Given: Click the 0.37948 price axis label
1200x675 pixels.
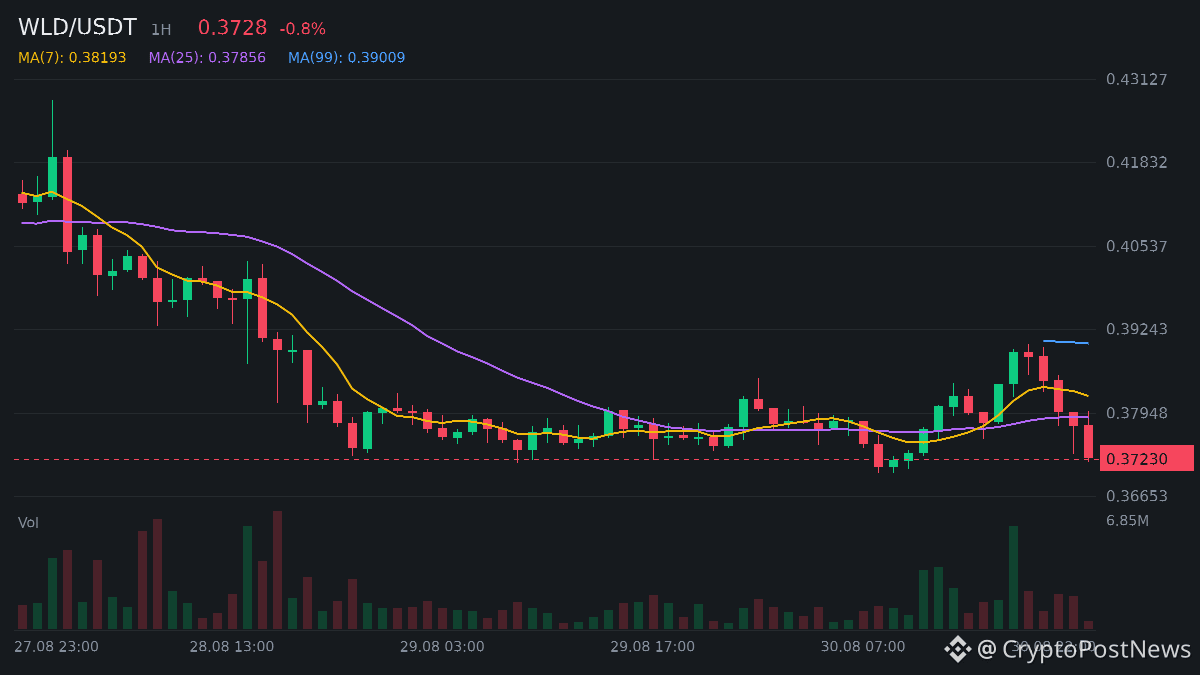Looking at the screenshot, I should point(1137,413).
